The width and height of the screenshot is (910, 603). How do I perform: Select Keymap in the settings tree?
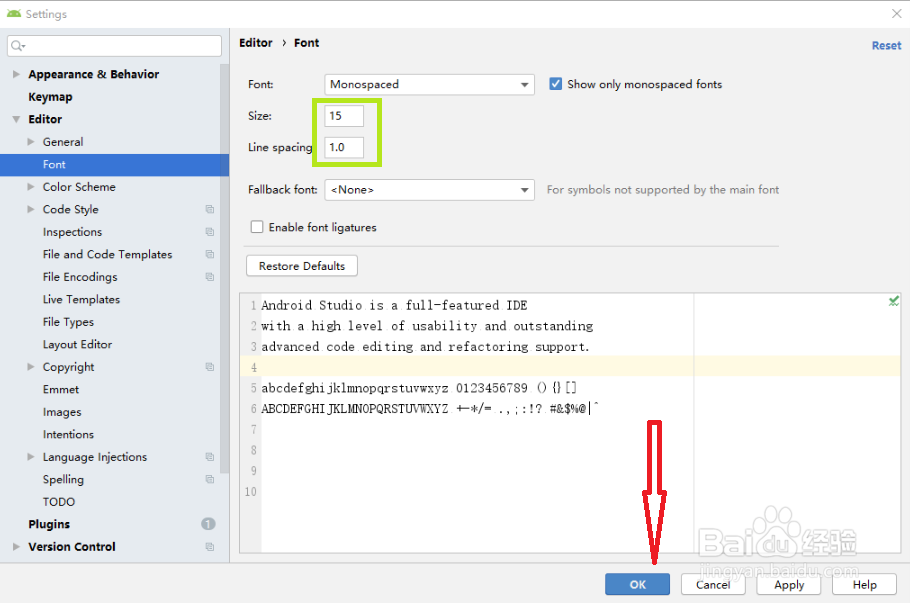pos(50,97)
